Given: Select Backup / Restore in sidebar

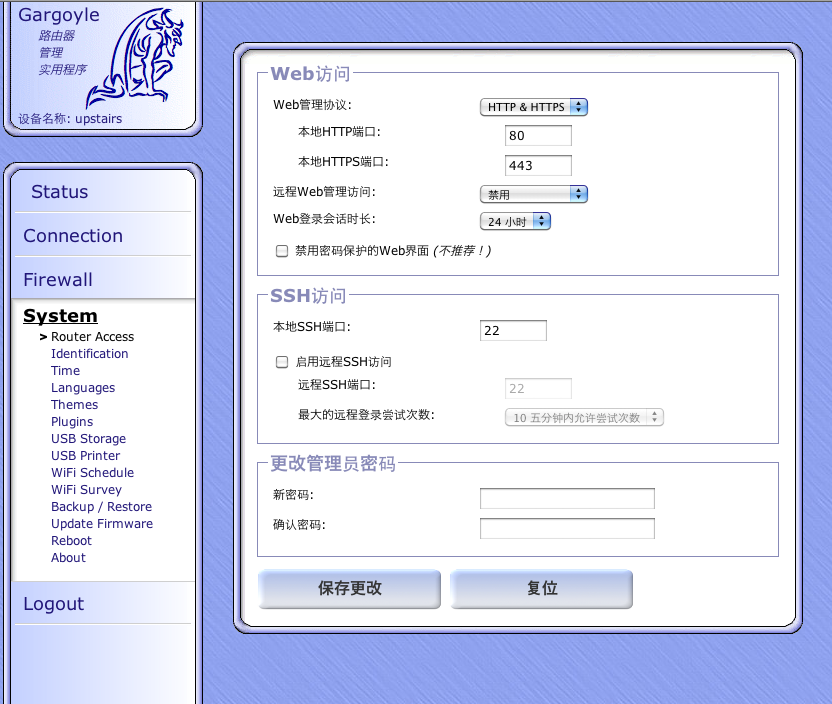Looking at the screenshot, I should (101, 507).
